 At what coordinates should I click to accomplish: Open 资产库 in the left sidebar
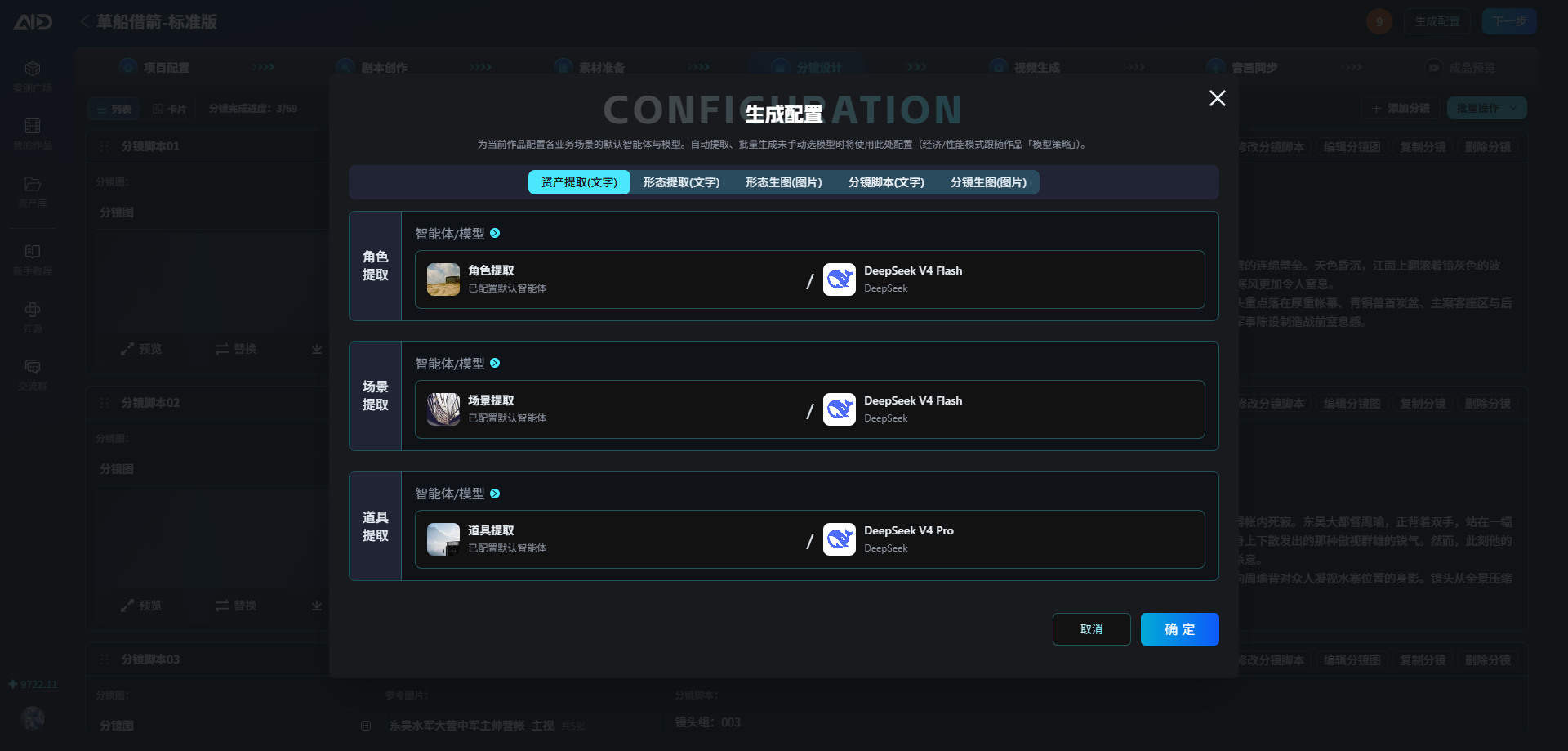pyautogui.click(x=33, y=192)
